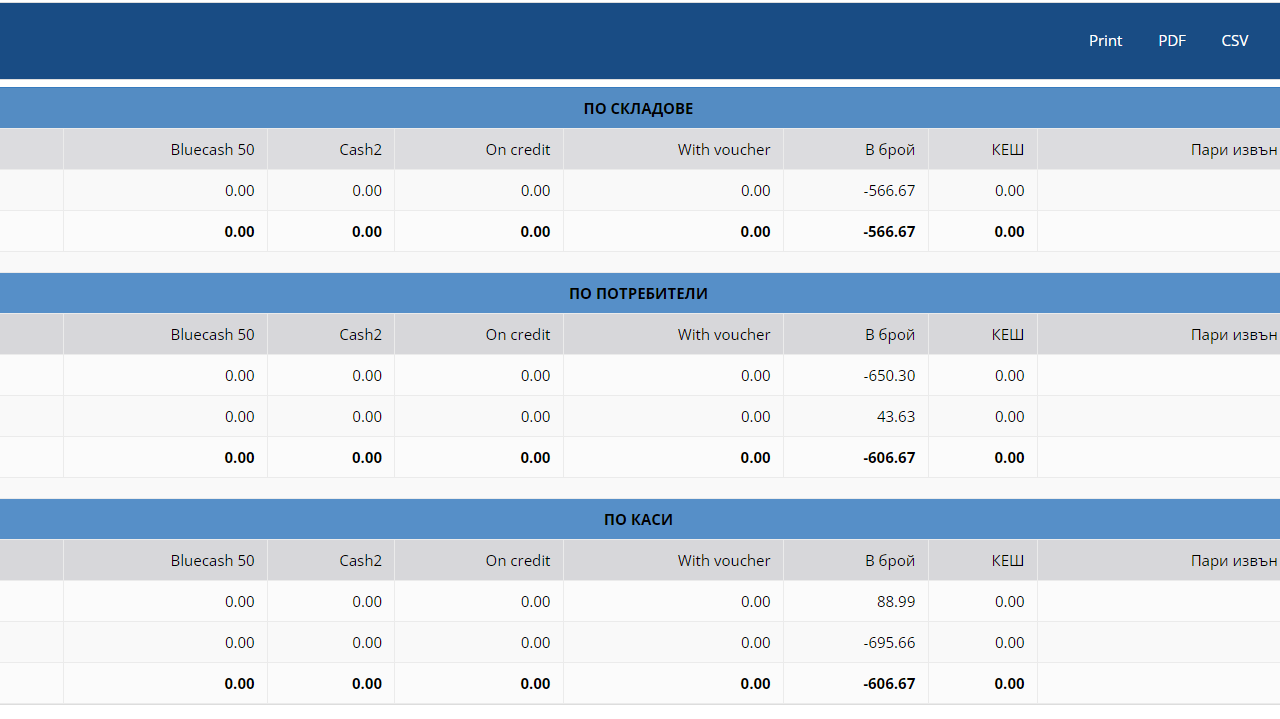1280x719 pixels.
Task: Click On credit header under ПО КАСИ
Action: 518,561
